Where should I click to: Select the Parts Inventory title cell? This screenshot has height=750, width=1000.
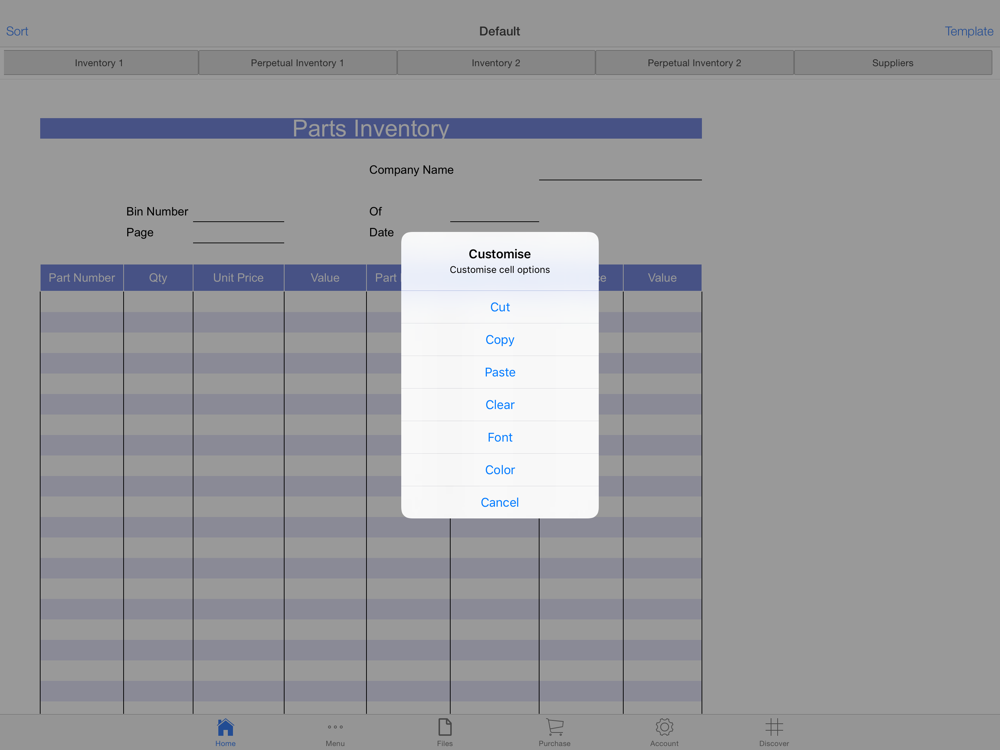[371, 128]
